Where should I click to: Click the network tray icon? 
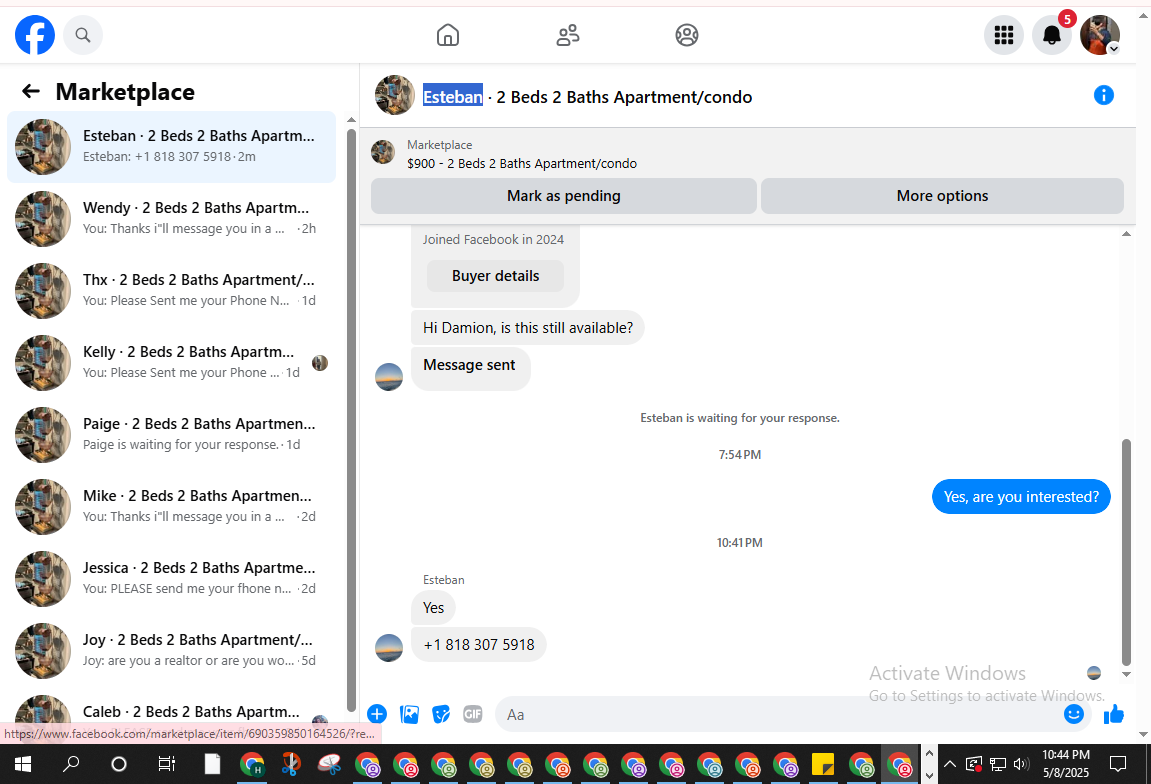(998, 765)
